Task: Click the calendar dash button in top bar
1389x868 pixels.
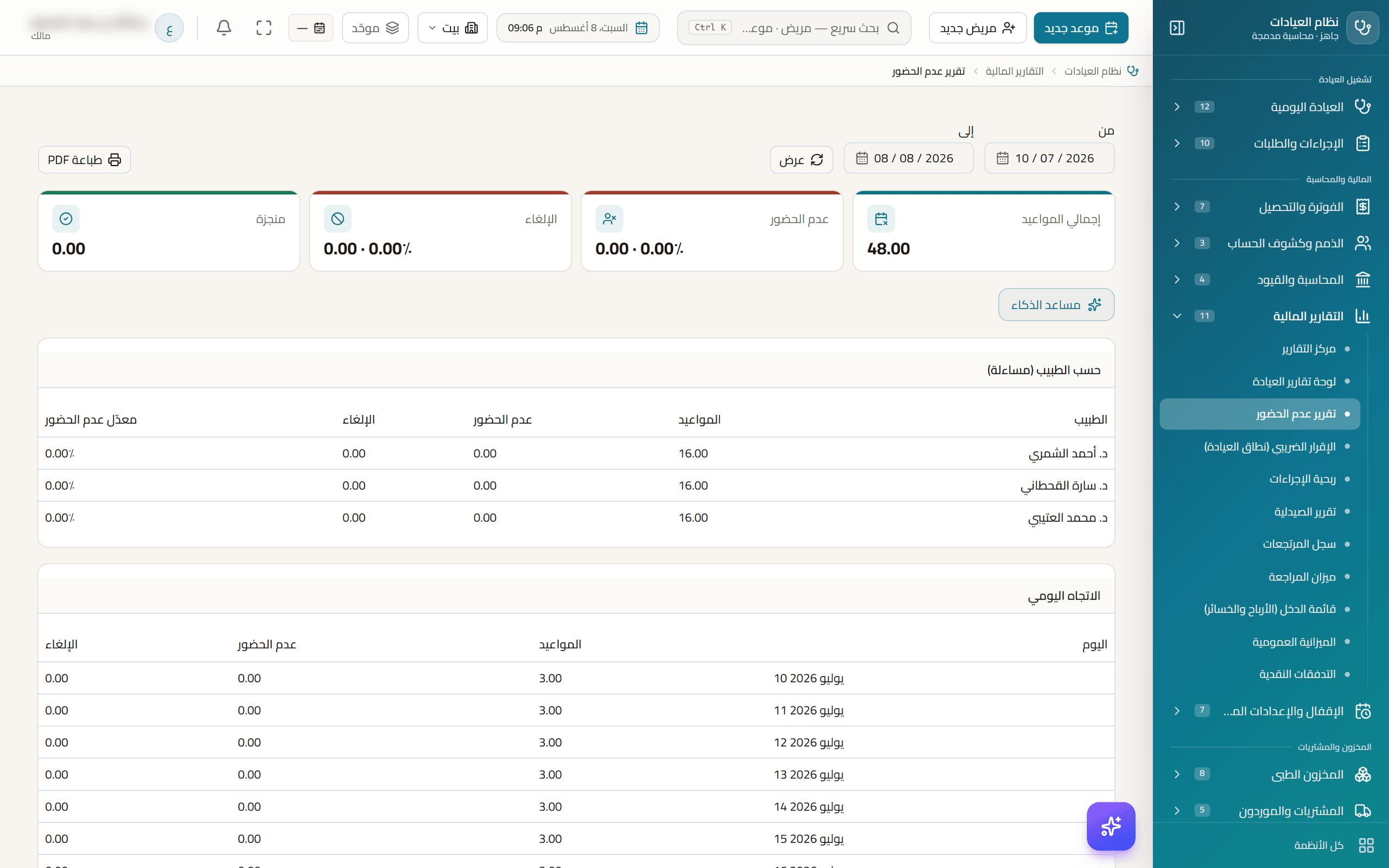Action: [x=310, y=28]
